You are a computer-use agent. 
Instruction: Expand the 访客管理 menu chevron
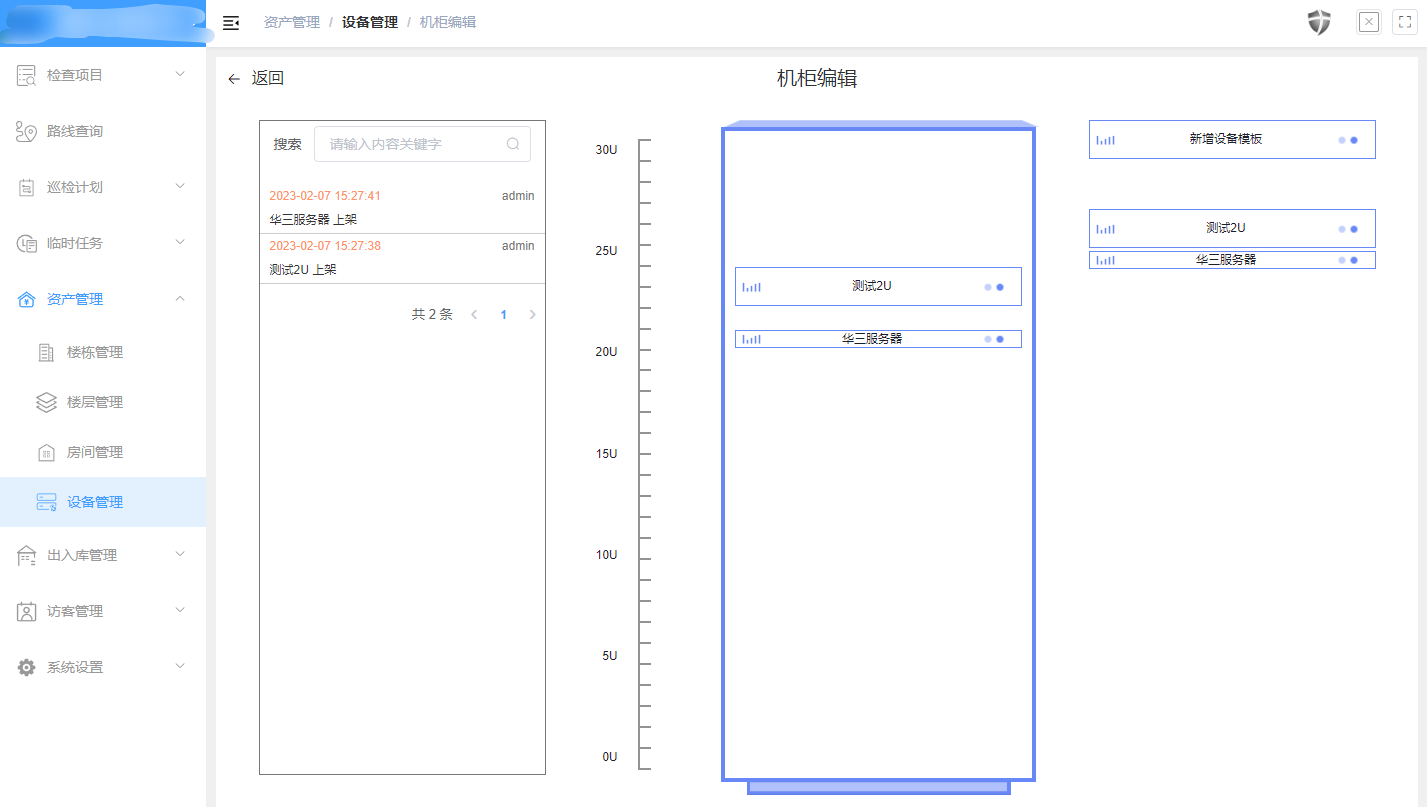pos(180,610)
